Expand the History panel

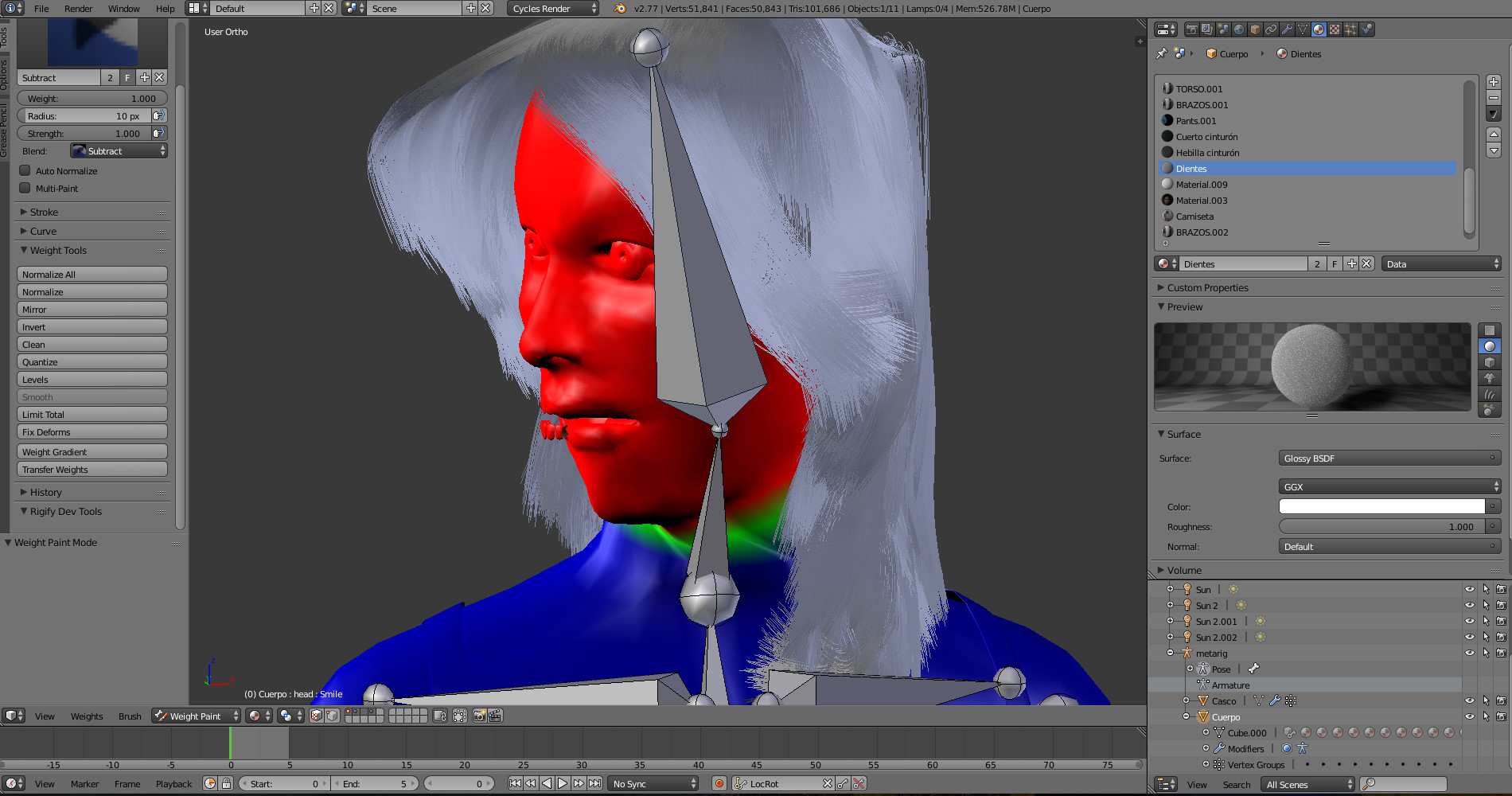pyautogui.click(x=94, y=492)
